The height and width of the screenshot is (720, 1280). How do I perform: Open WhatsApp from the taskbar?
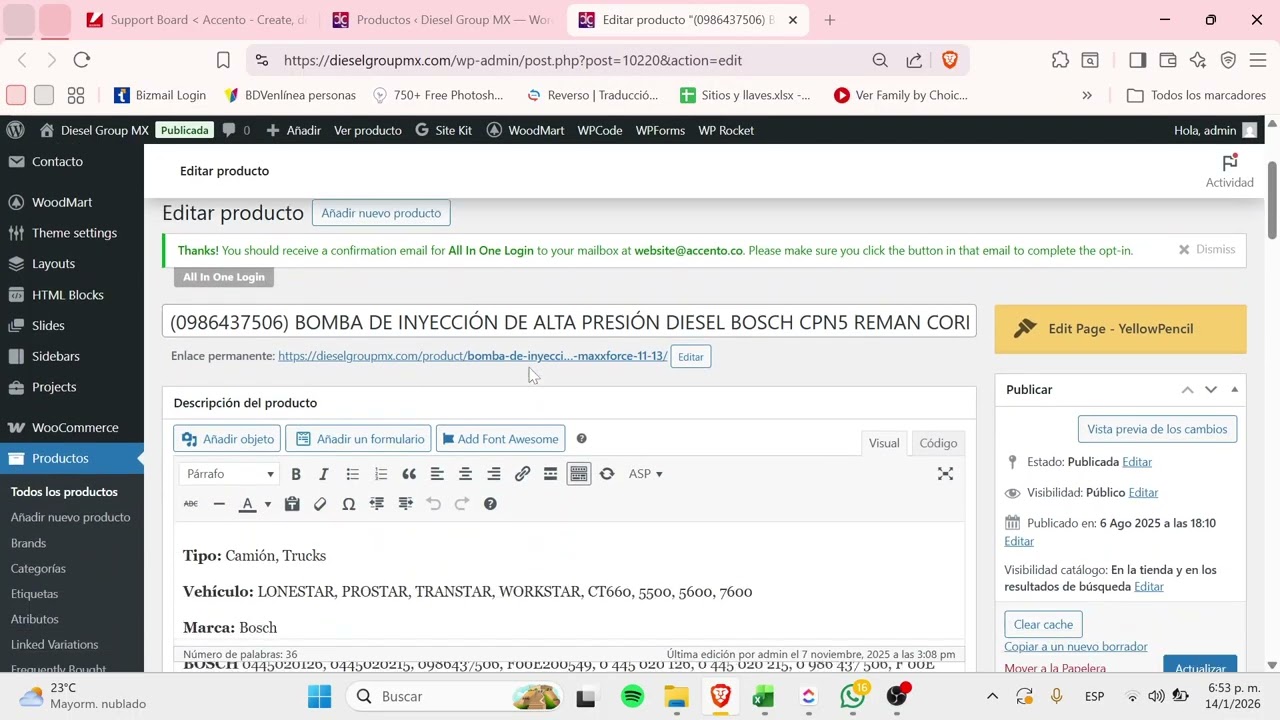tap(853, 696)
